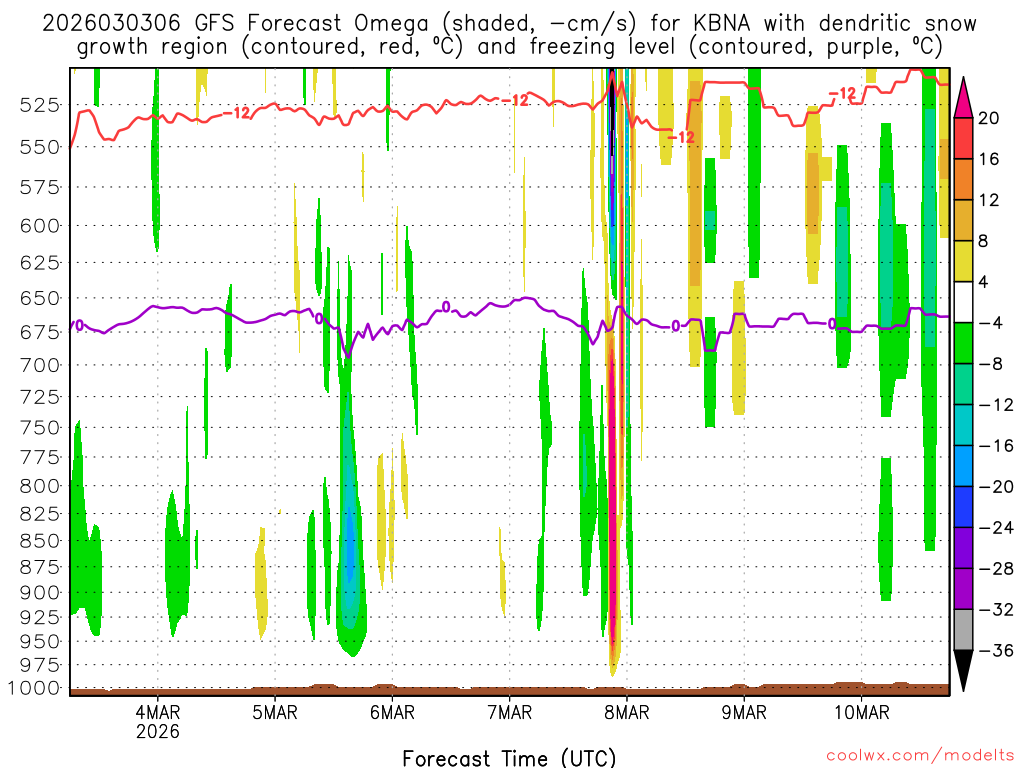Click the red -12 contour label near 7MAR
Screen dimensions: 1024x768
tap(515, 101)
